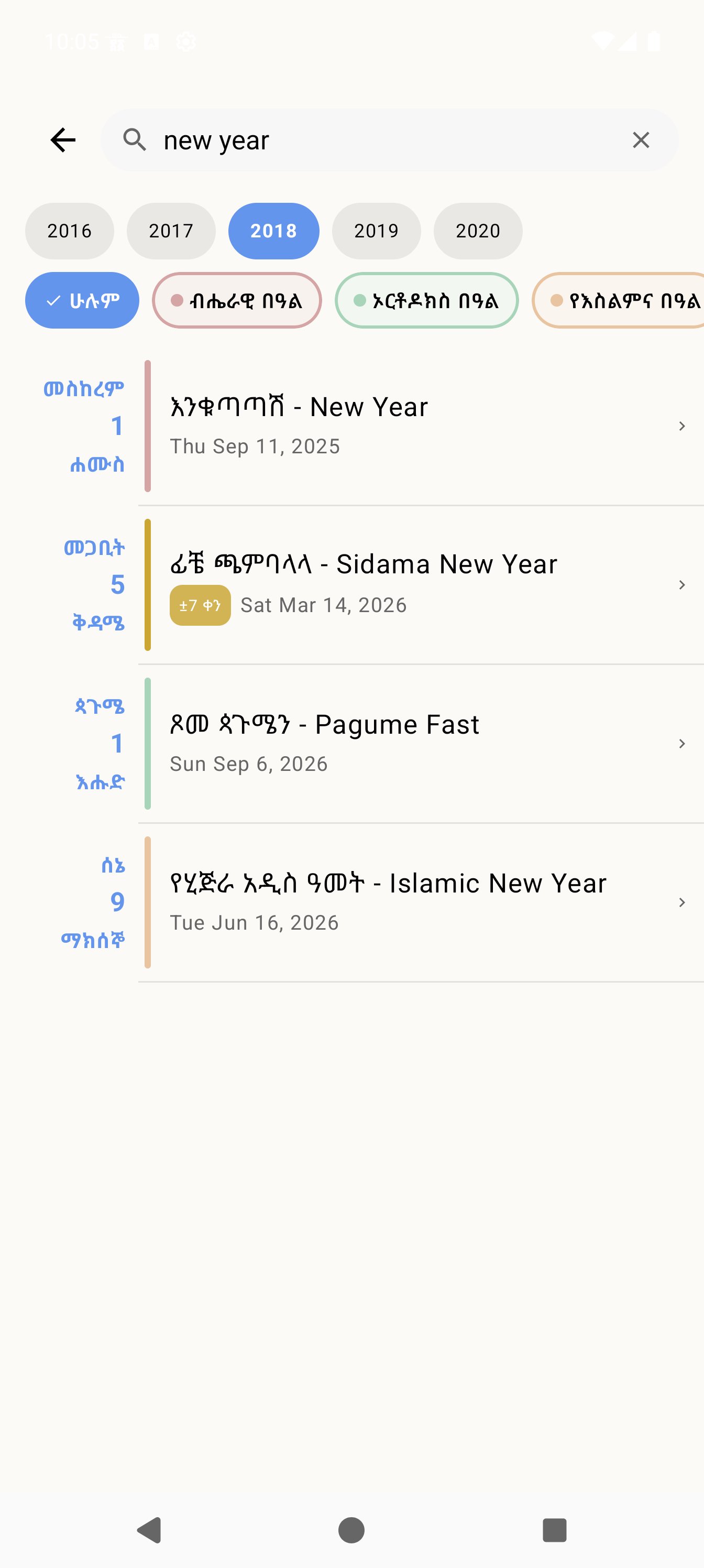Expand chevron for Islamic New Year
The width and height of the screenshot is (704, 1568).
(681, 902)
